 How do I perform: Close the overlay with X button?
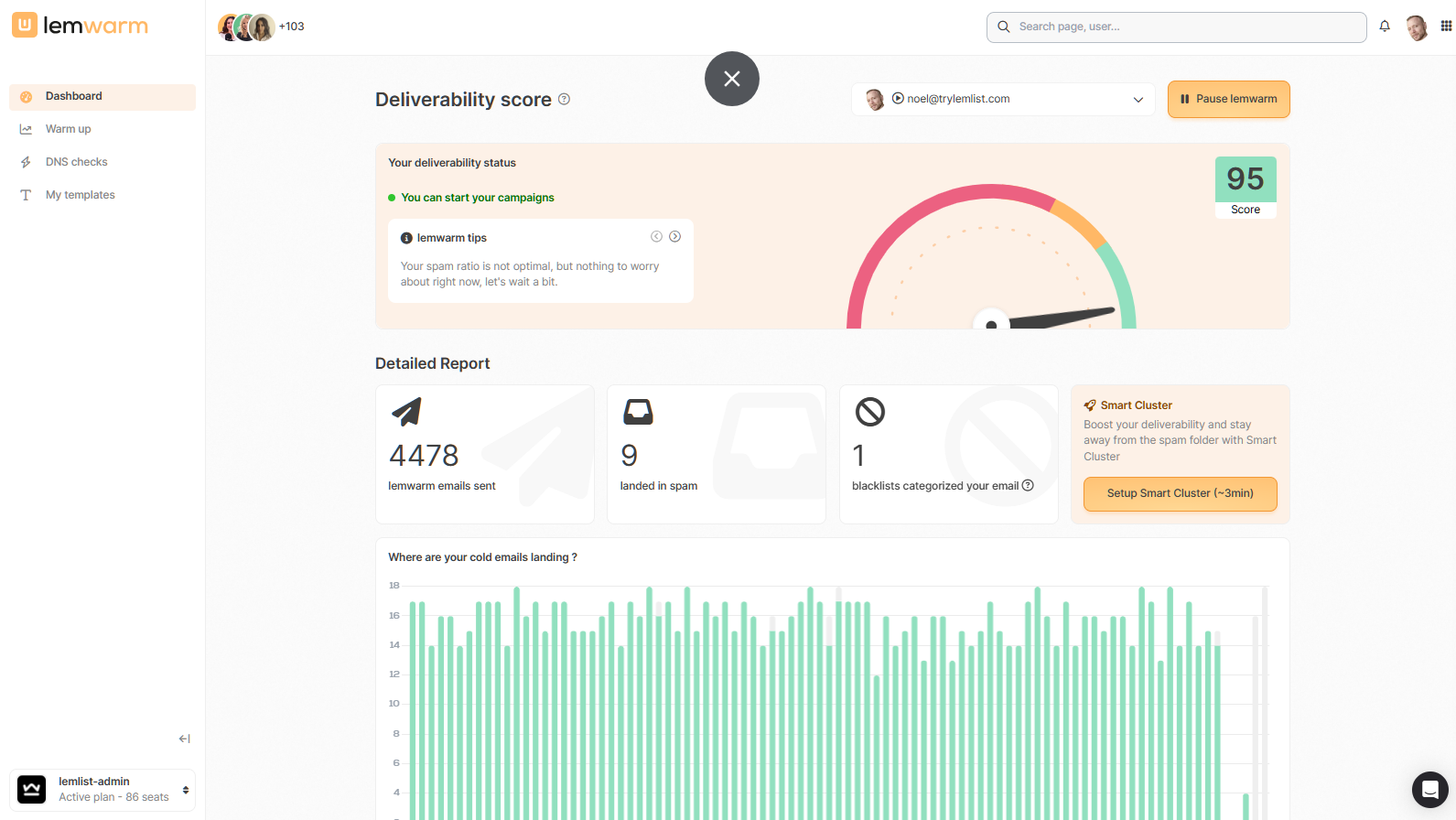pos(732,79)
